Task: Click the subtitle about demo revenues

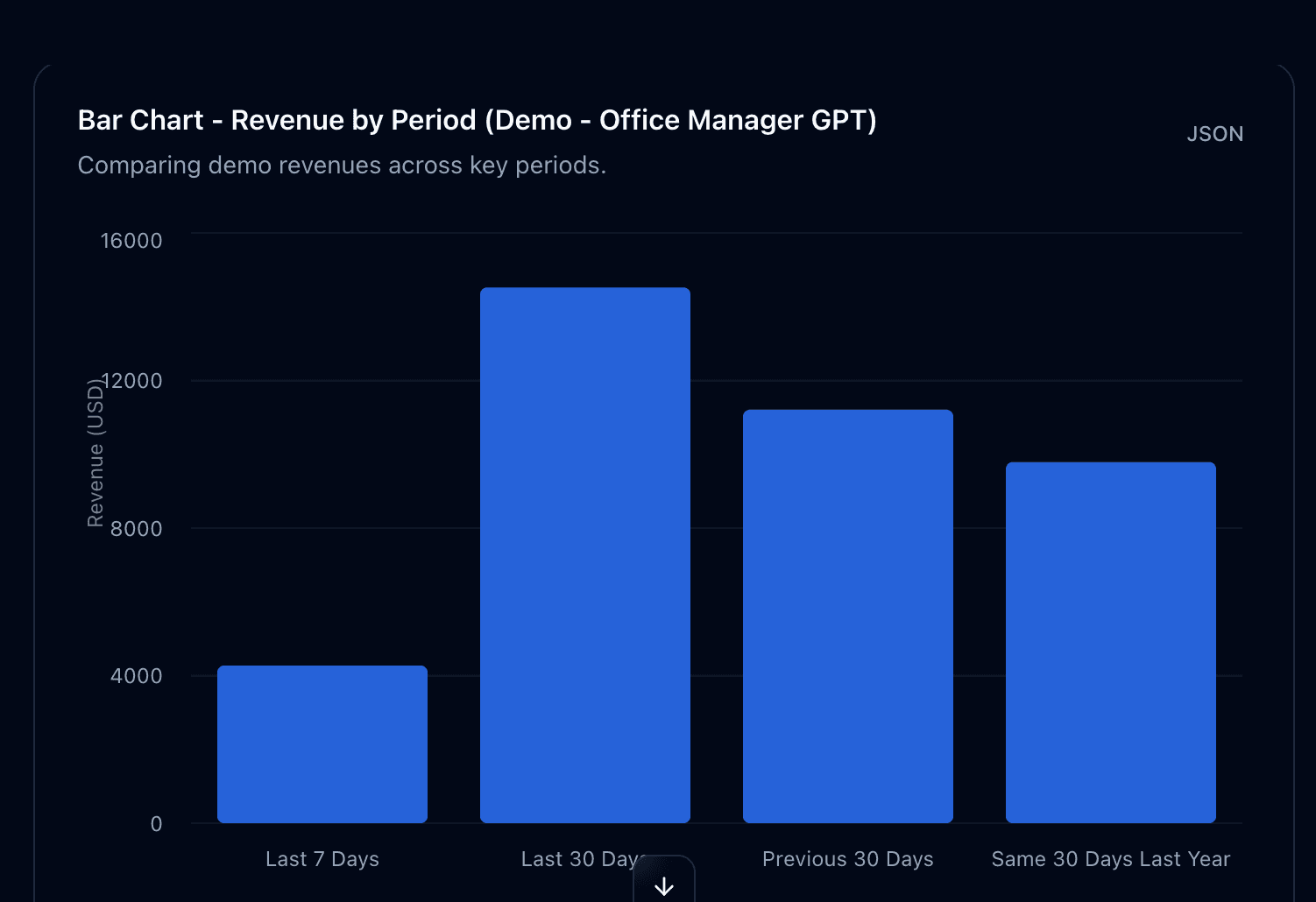Action: tap(343, 165)
